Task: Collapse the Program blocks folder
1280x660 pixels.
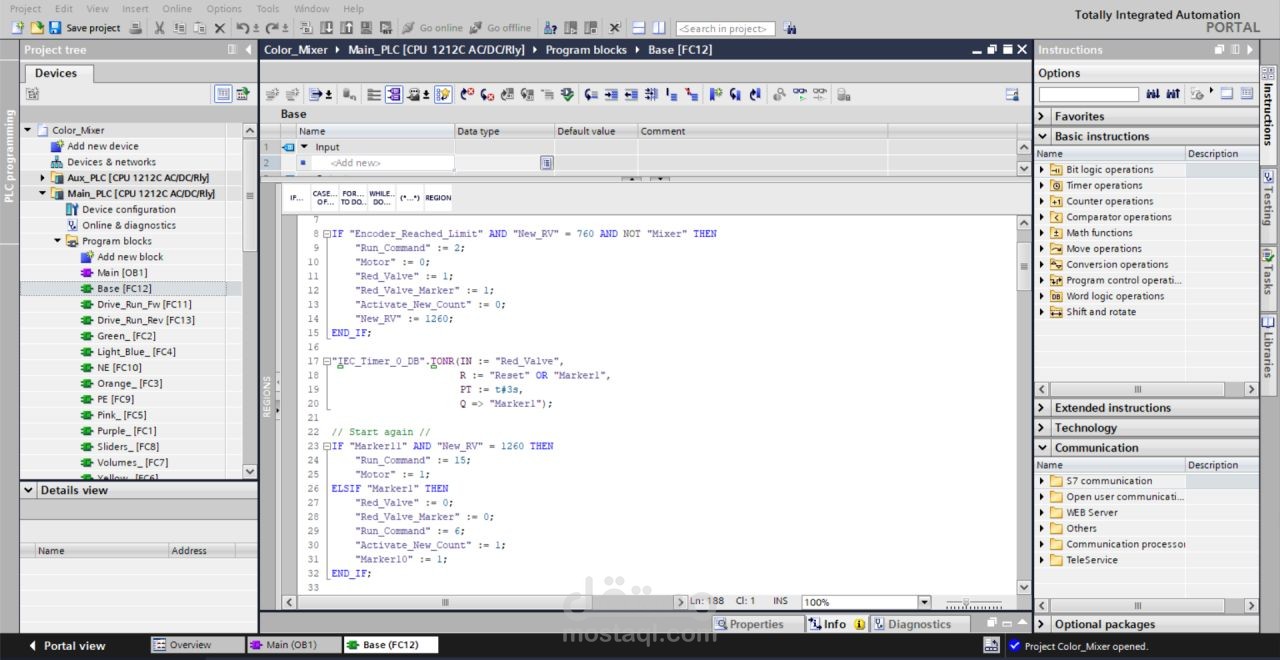Action: tap(58, 241)
